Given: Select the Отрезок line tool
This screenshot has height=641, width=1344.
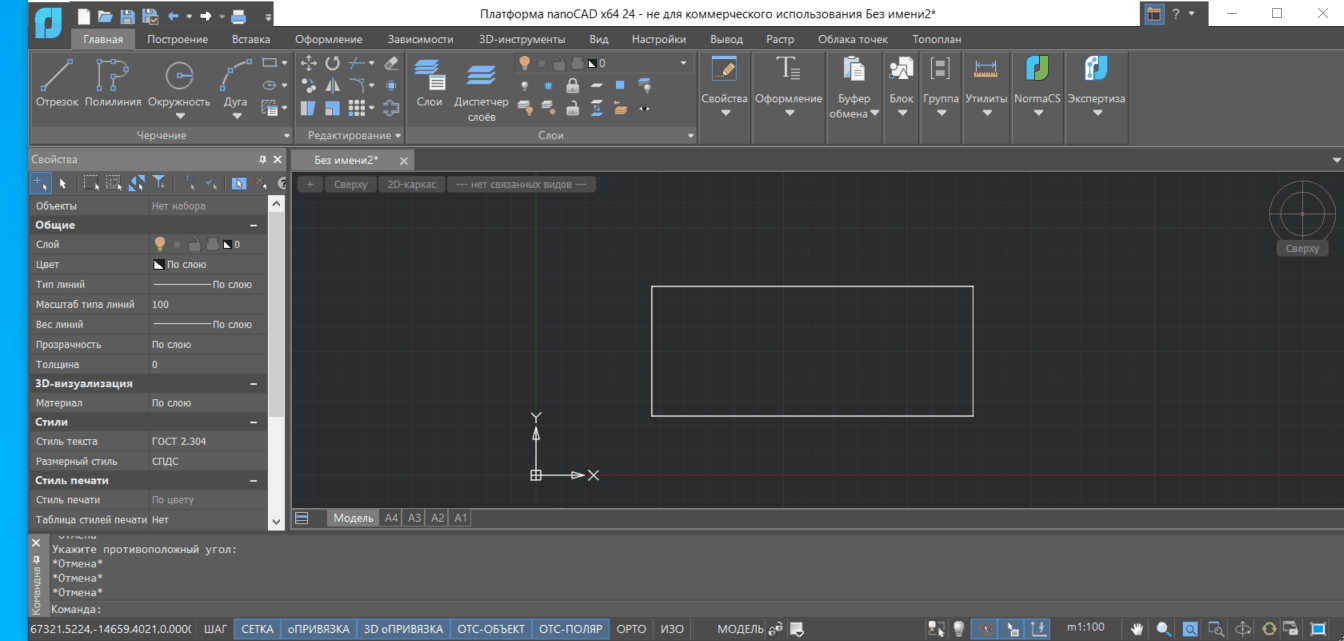Looking at the screenshot, I should pyautogui.click(x=57, y=84).
